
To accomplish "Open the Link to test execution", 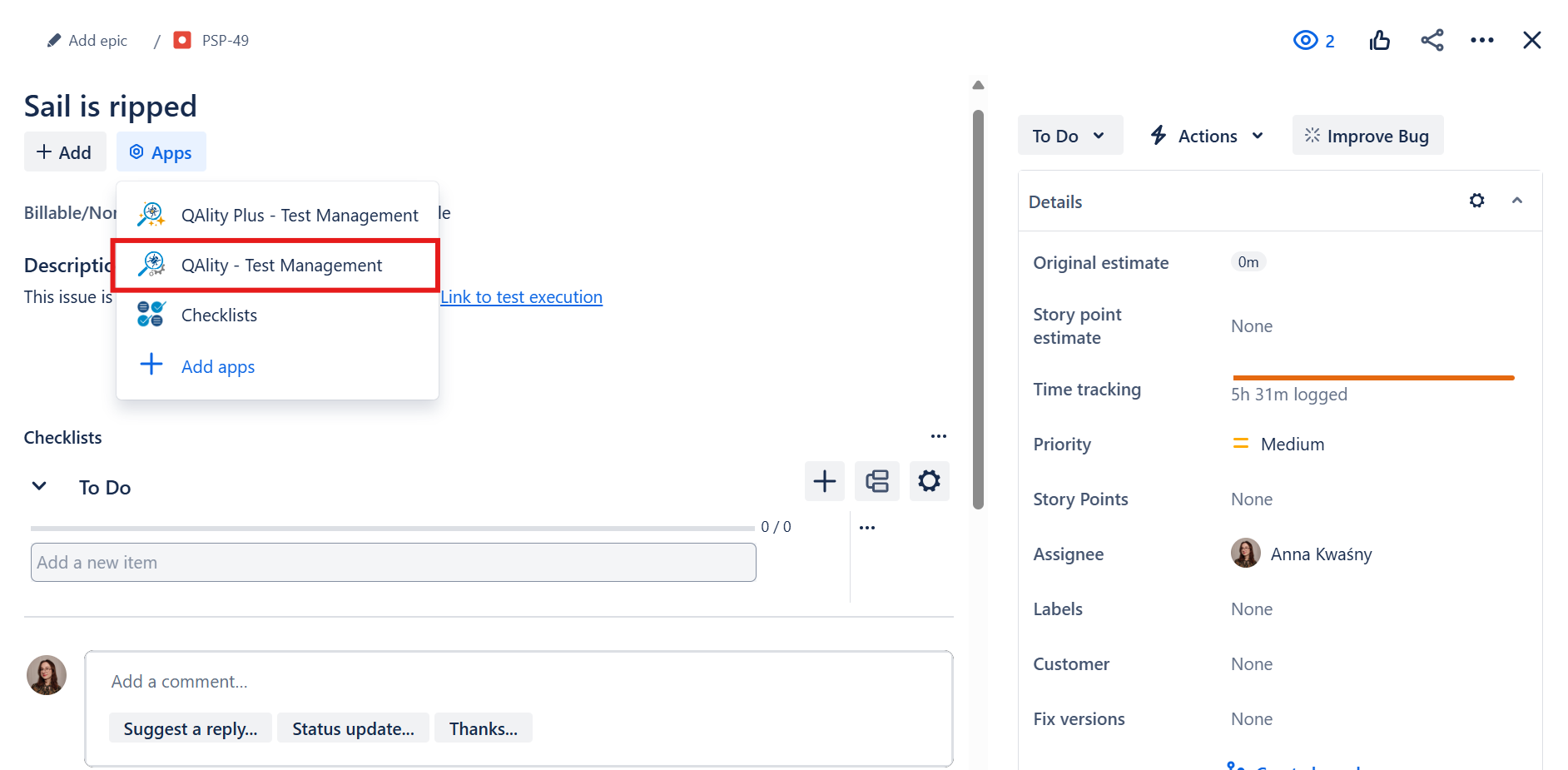I will pyautogui.click(x=522, y=297).
